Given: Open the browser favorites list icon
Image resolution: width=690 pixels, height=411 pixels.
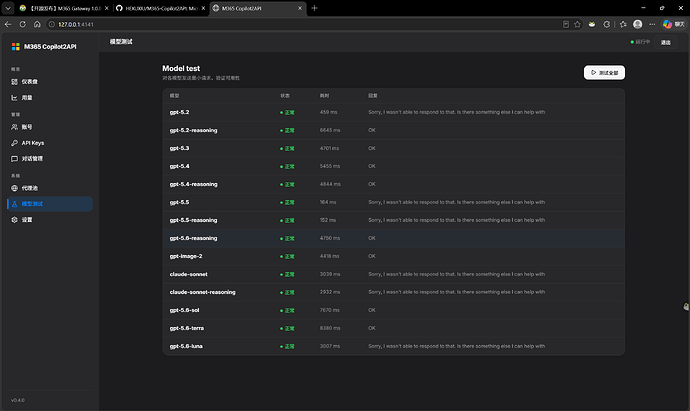Looking at the screenshot, I should [x=623, y=24].
